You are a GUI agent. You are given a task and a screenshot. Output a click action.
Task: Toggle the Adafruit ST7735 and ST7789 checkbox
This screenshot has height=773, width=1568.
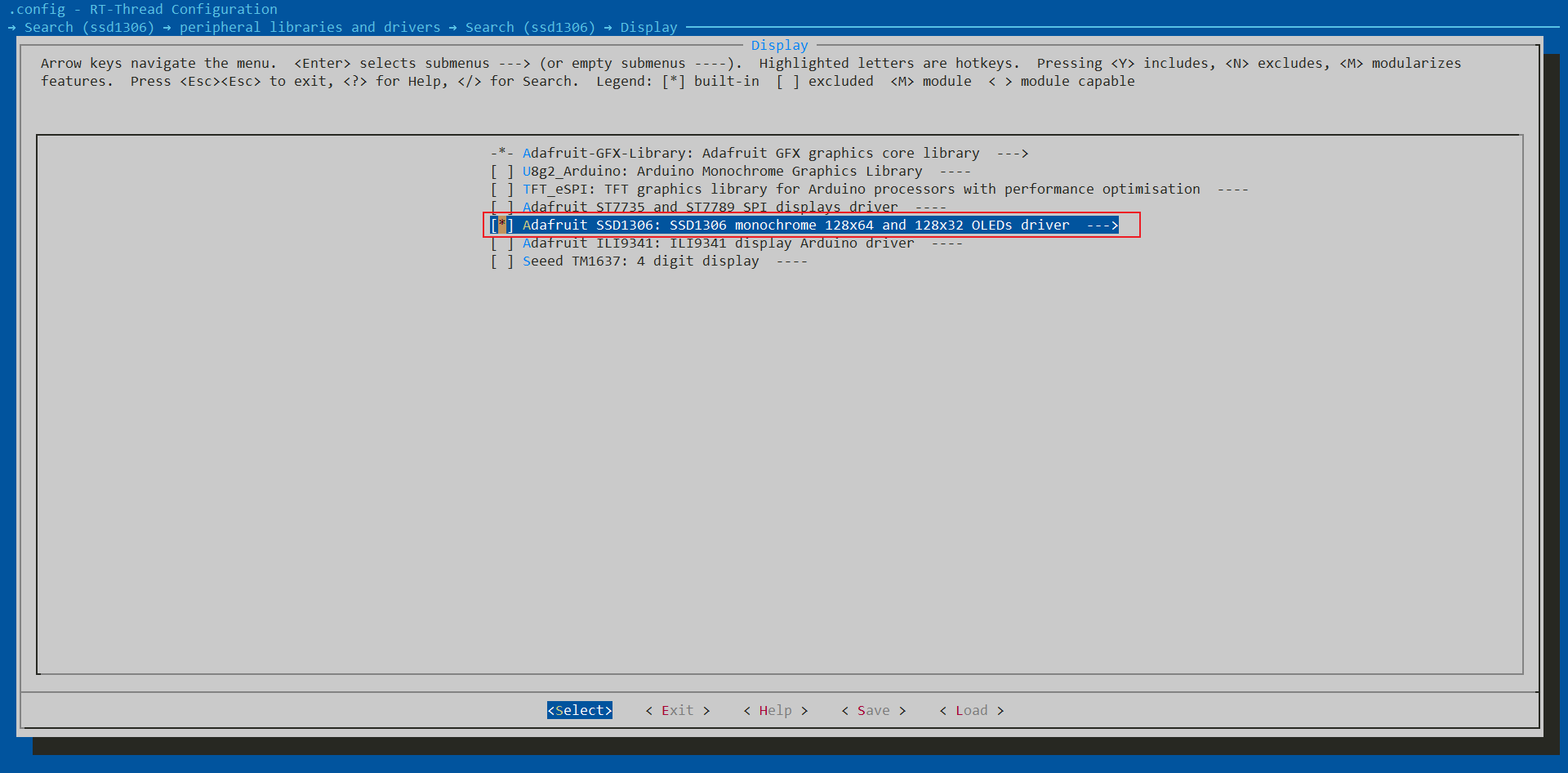[501, 208]
